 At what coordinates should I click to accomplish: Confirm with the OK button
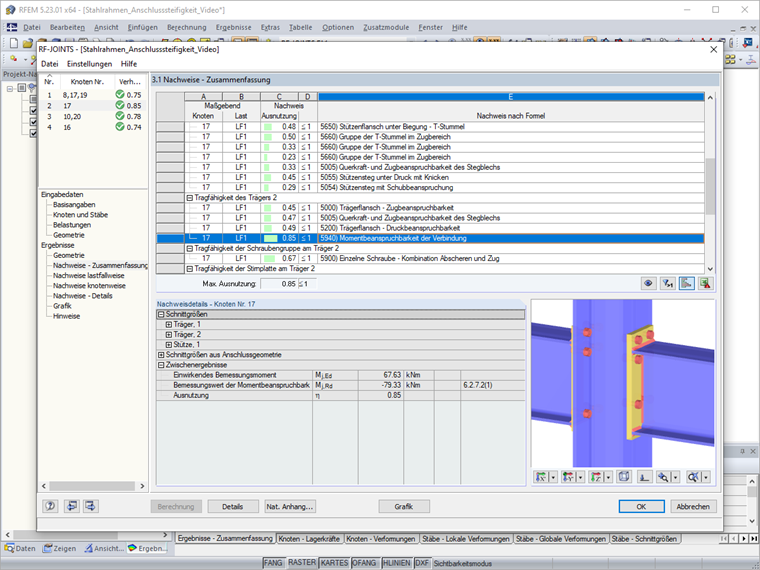point(641,507)
